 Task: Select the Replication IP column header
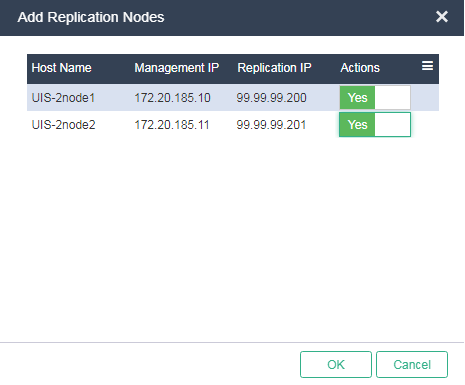pyautogui.click(x=274, y=68)
